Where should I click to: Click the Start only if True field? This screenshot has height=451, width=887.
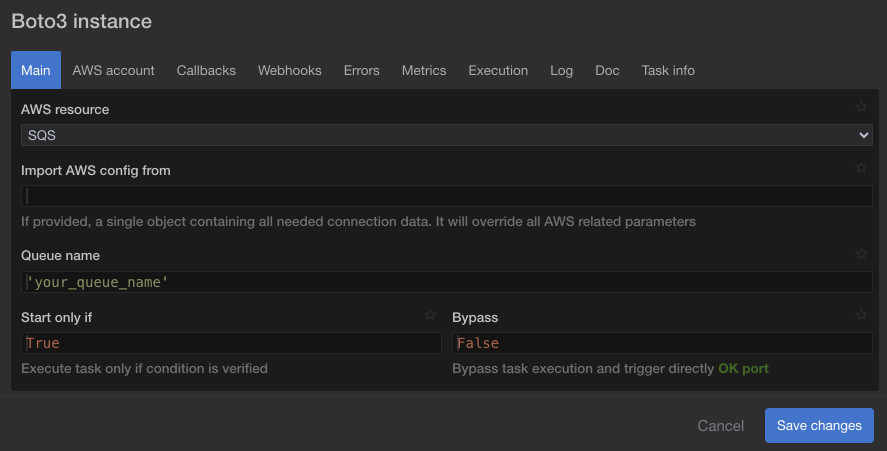231,343
